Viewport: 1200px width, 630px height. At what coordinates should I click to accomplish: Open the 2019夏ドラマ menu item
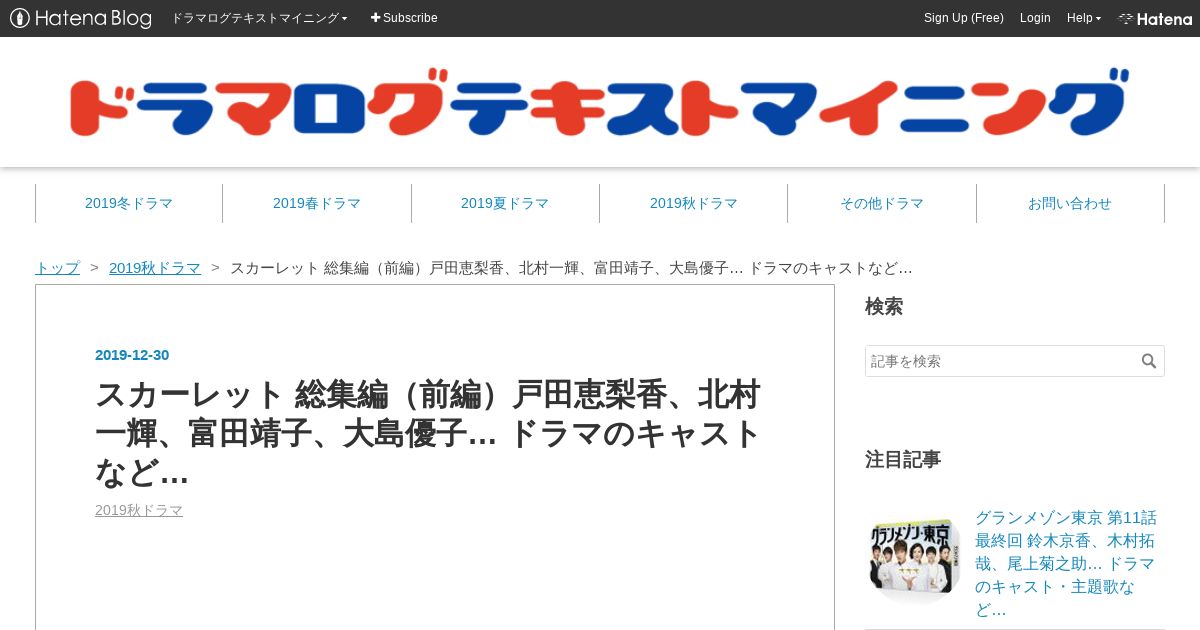[x=505, y=203]
